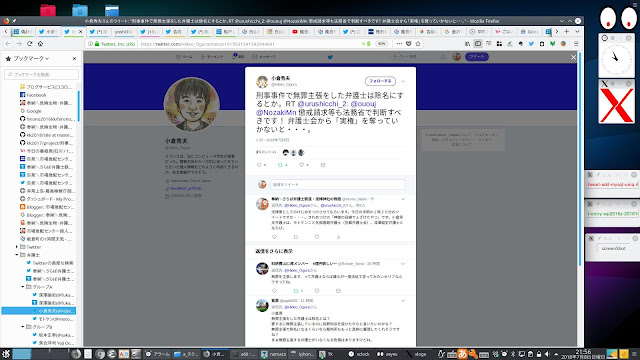Click the reply icon under the main tweet

pos(259,165)
